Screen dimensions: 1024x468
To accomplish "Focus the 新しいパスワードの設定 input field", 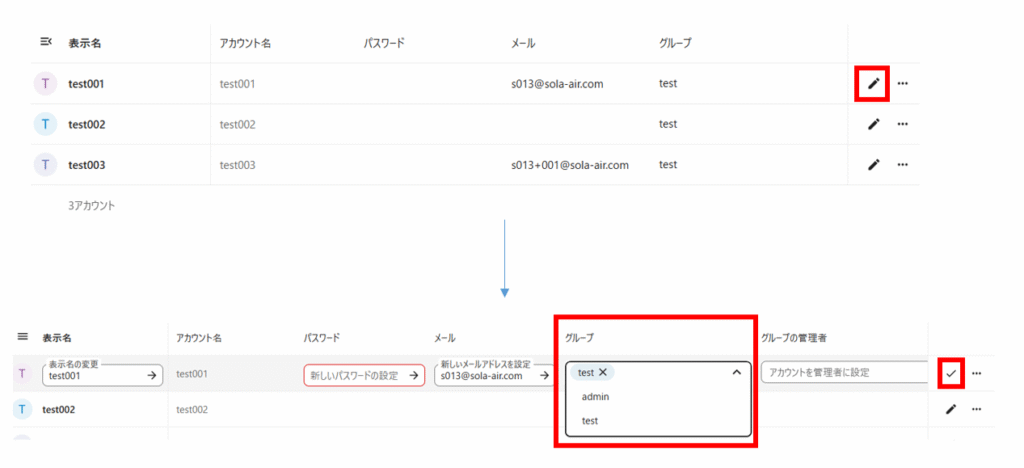I will click(x=355, y=376).
